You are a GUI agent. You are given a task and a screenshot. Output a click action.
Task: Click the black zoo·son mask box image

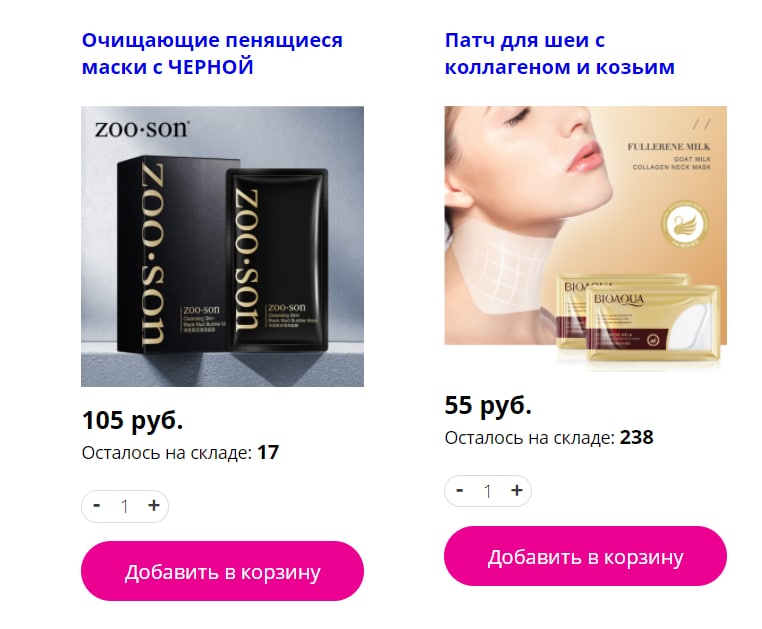point(222,246)
